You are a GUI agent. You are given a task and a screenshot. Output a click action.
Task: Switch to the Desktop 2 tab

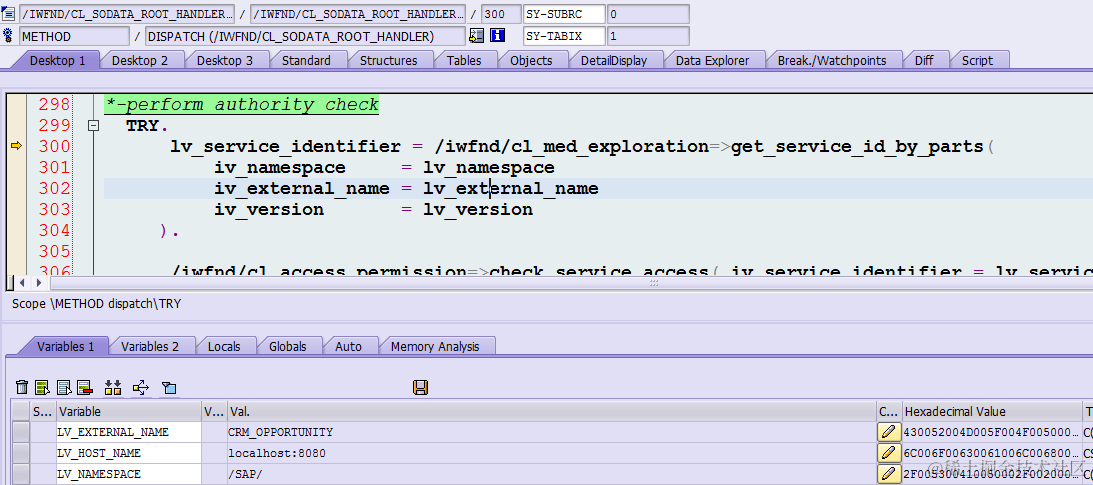(x=139, y=61)
